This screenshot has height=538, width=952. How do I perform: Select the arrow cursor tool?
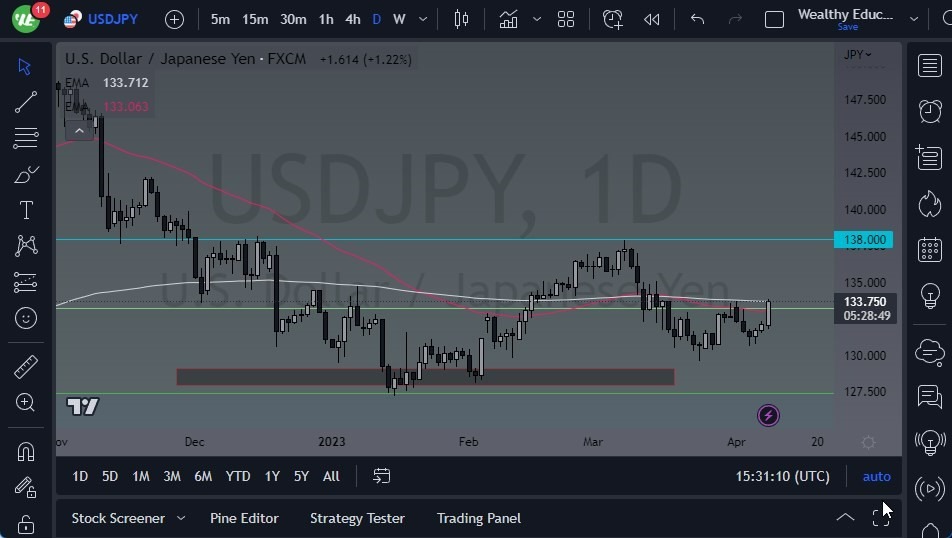click(25, 66)
